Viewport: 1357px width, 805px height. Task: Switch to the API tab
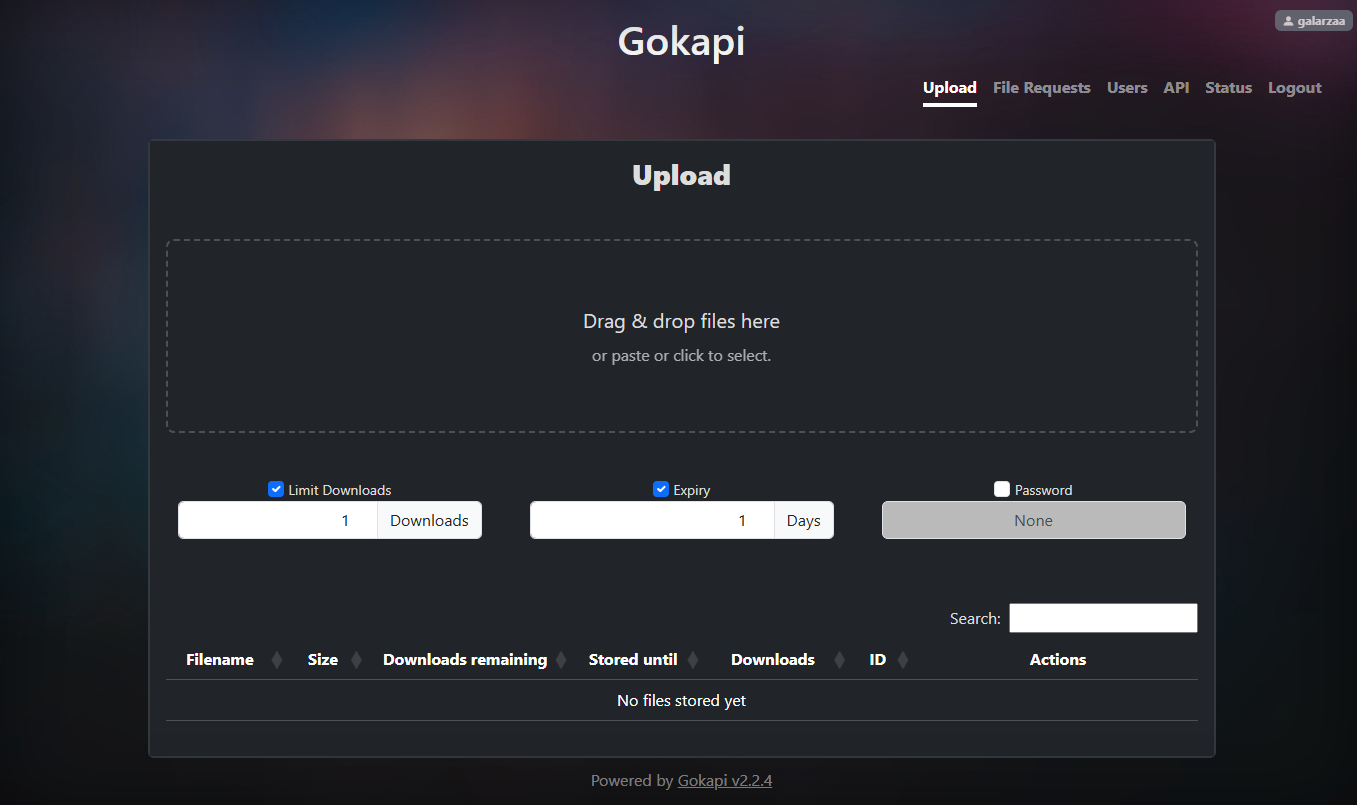(1176, 88)
